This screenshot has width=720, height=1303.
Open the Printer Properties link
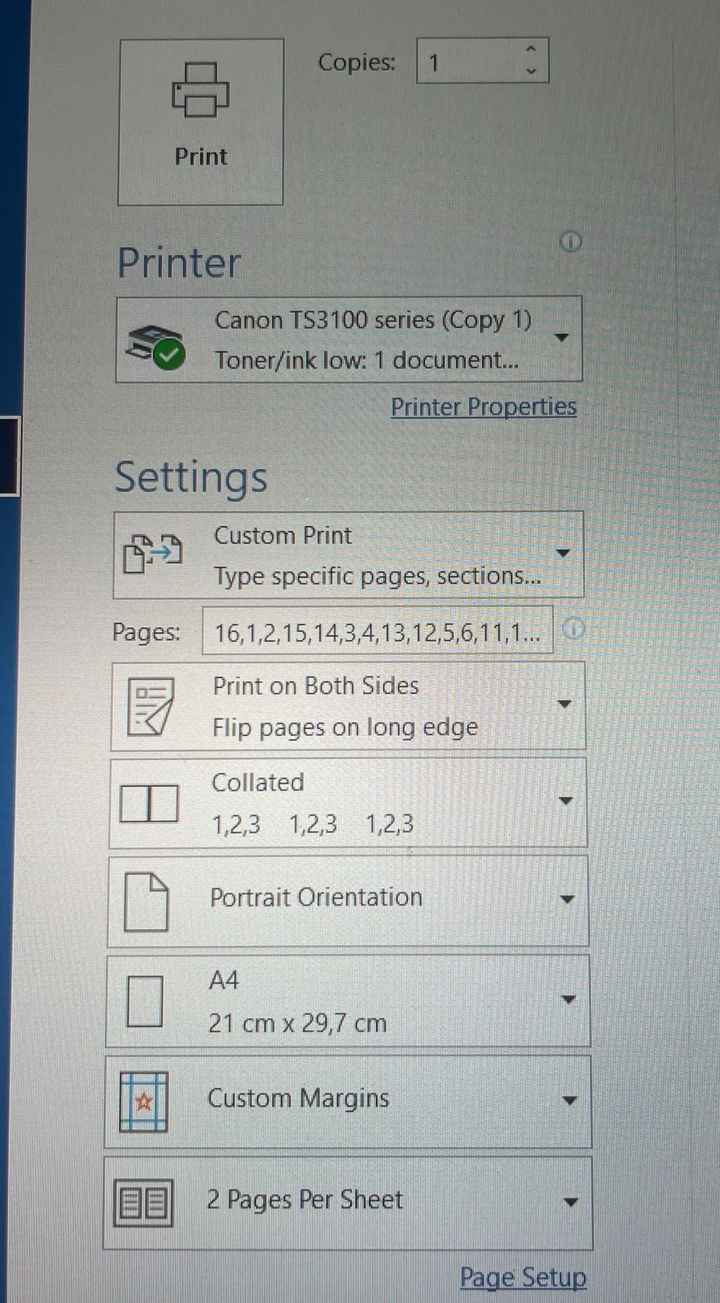coord(483,407)
